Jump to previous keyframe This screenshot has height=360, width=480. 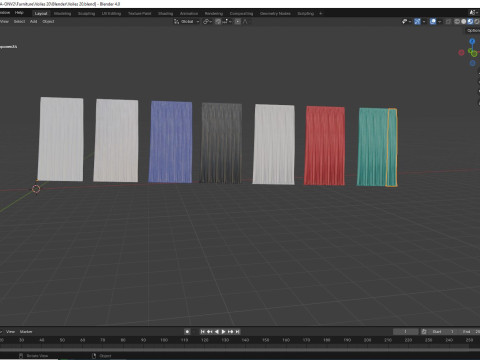click(x=209, y=332)
